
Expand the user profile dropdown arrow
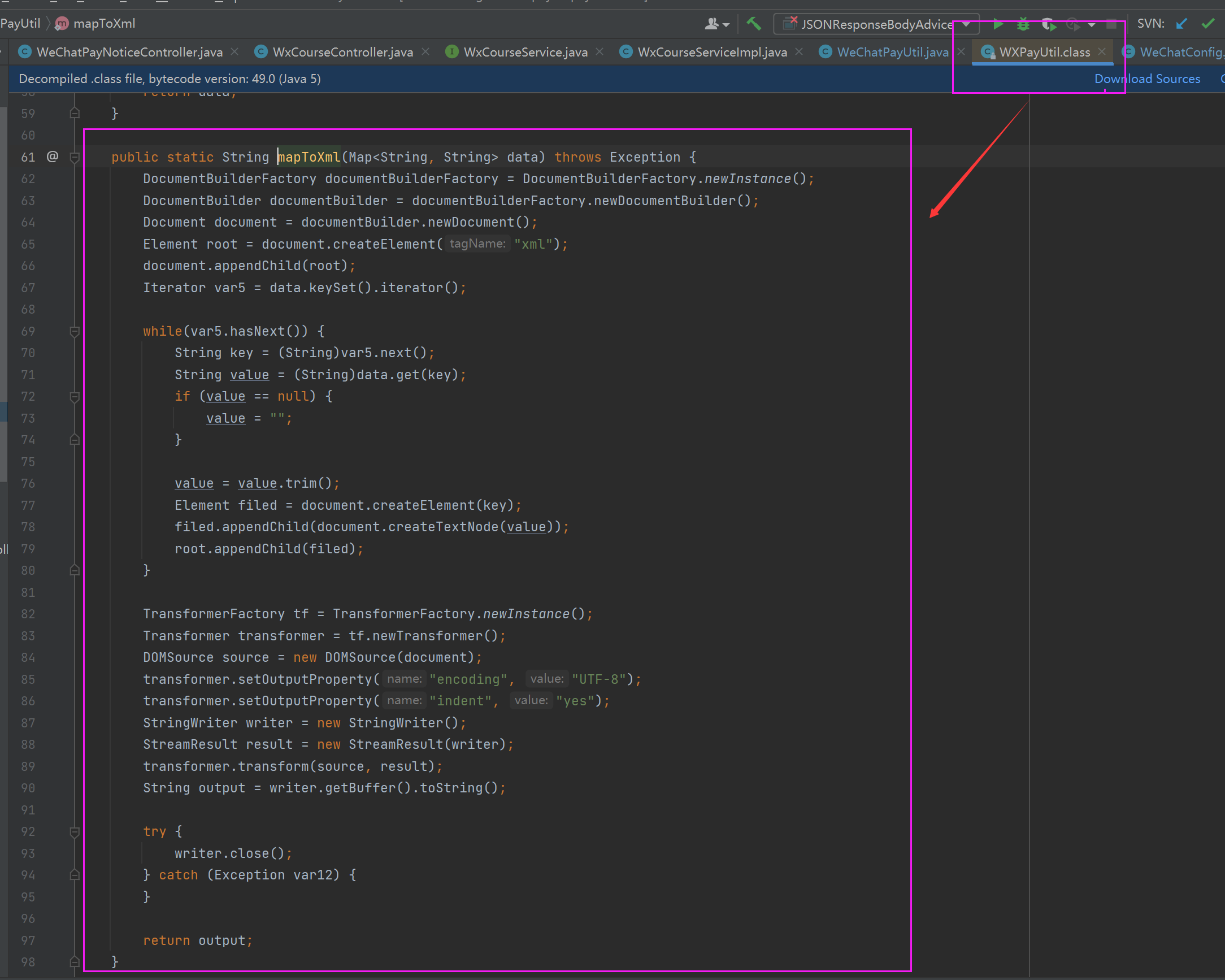(726, 24)
